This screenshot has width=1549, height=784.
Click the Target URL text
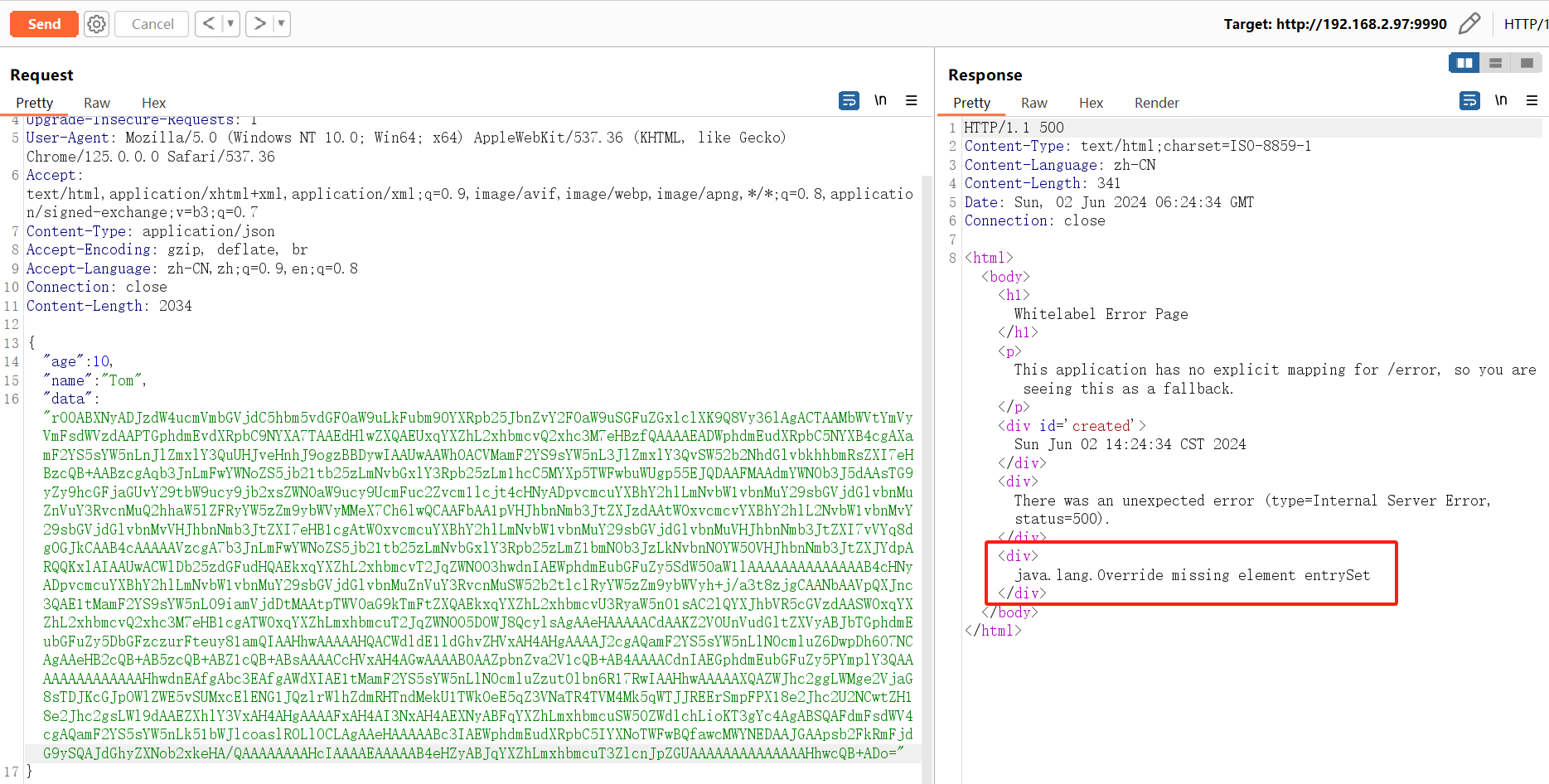point(1335,24)
